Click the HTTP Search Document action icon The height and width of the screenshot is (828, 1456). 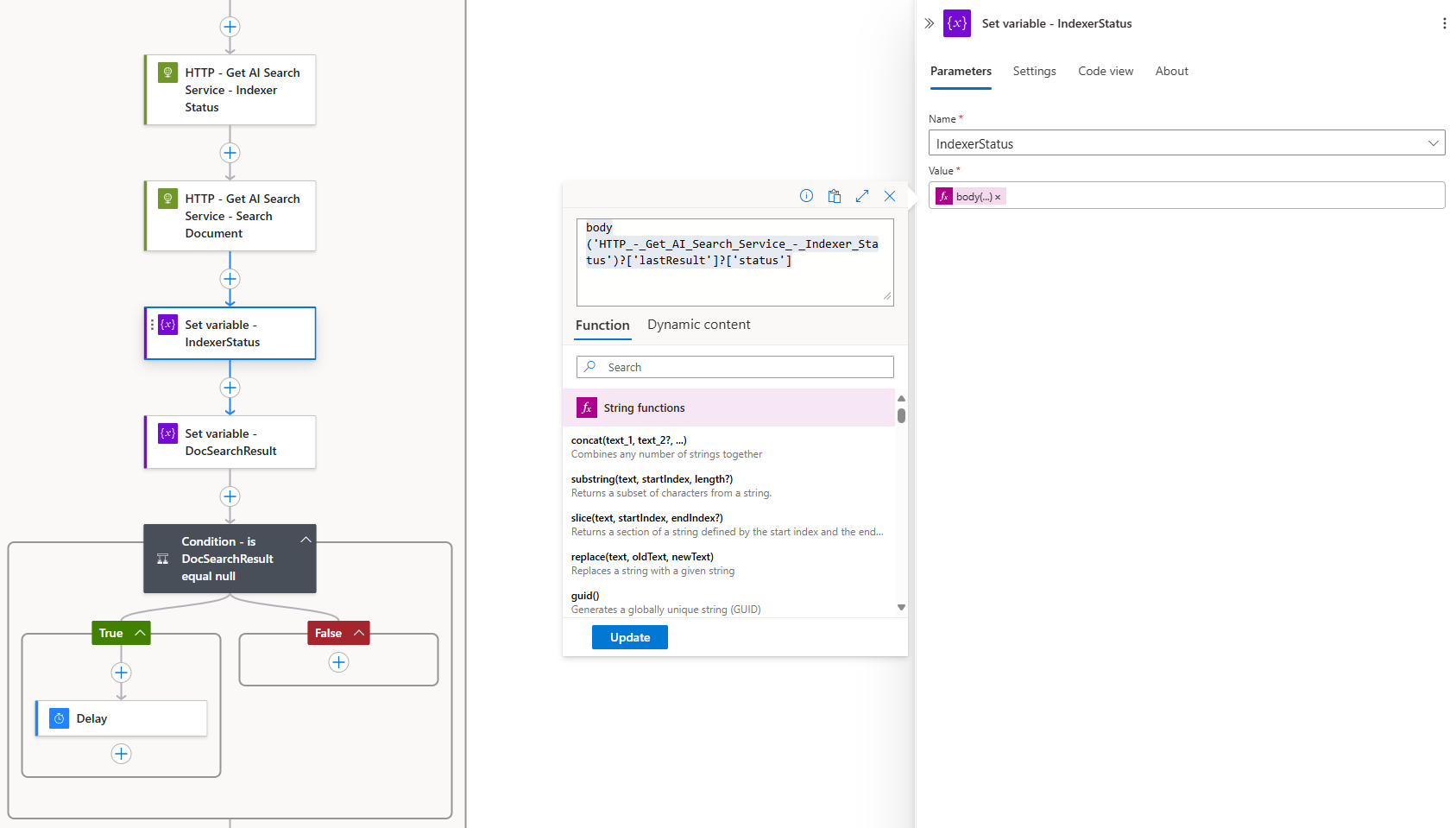[x=167, y=199]
